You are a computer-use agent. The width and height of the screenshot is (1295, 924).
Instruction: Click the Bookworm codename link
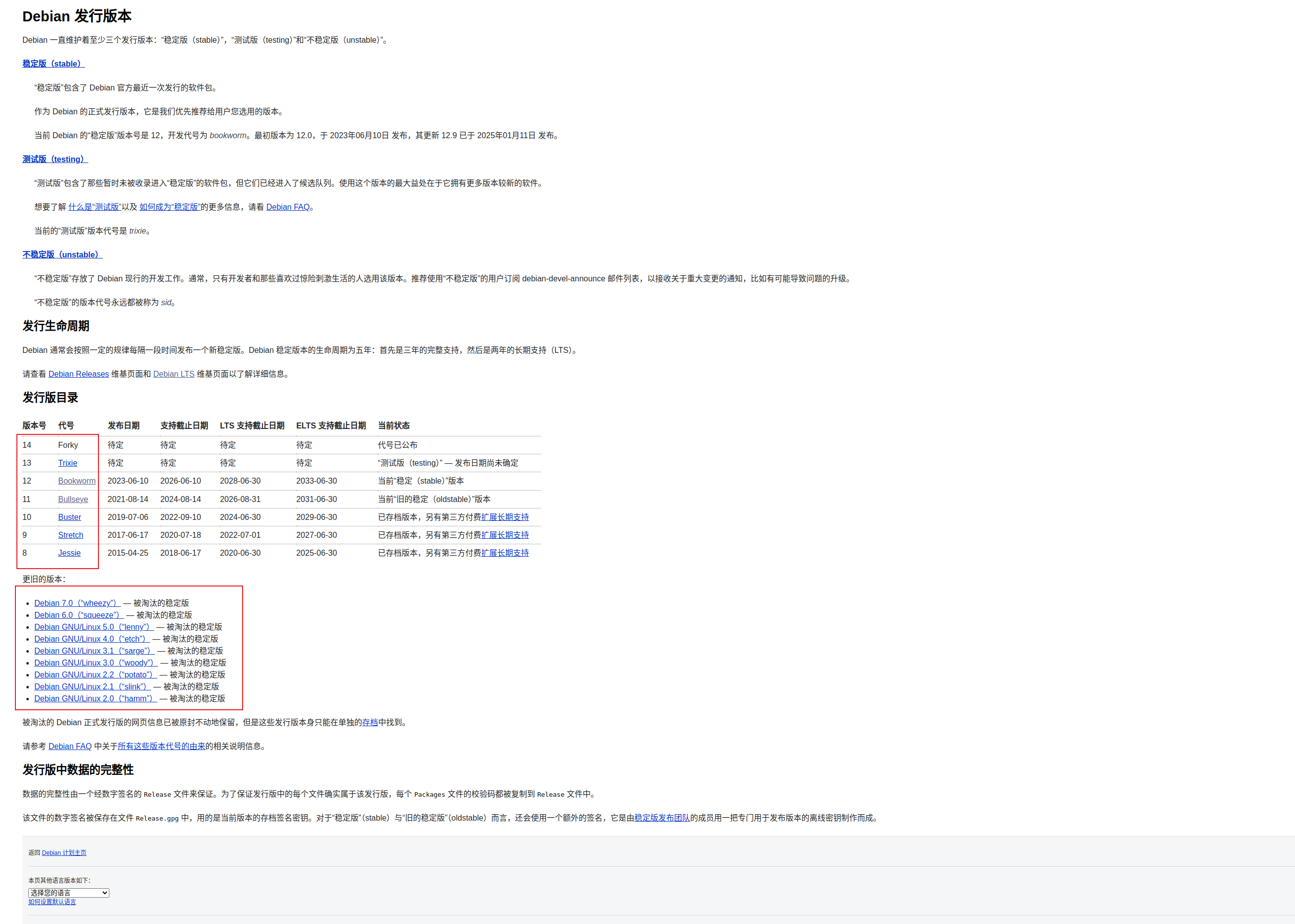point(77,481)
